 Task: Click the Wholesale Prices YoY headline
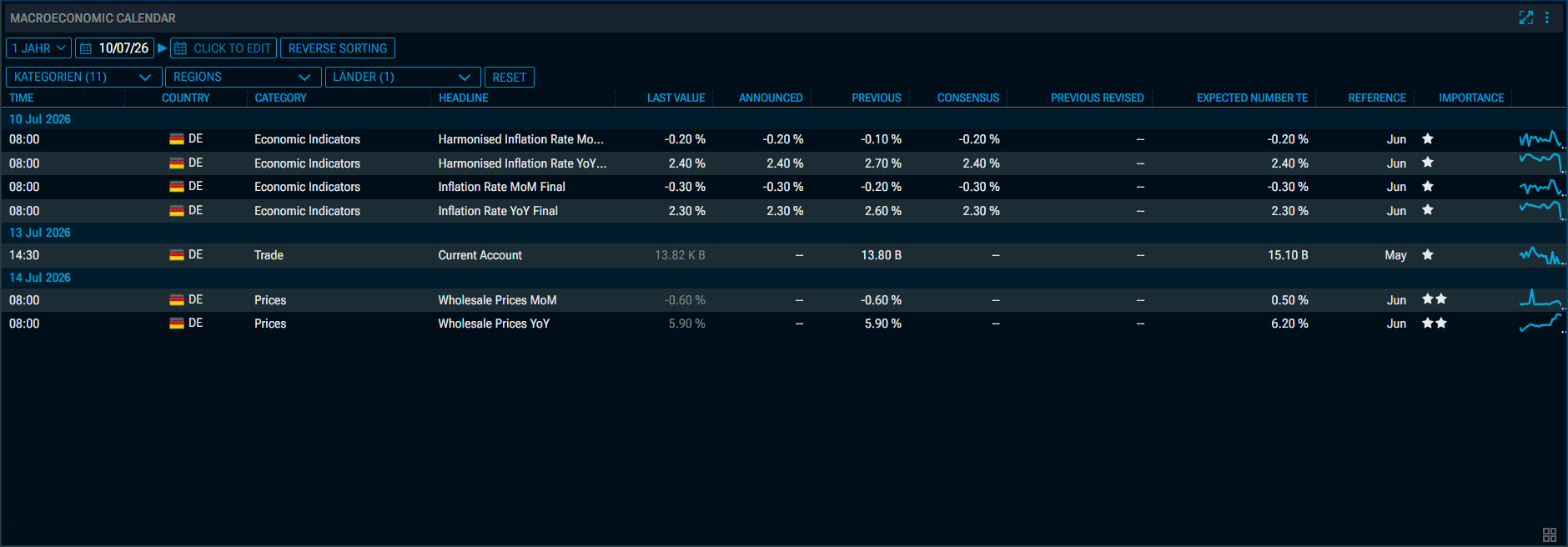(x=494, y=324)
